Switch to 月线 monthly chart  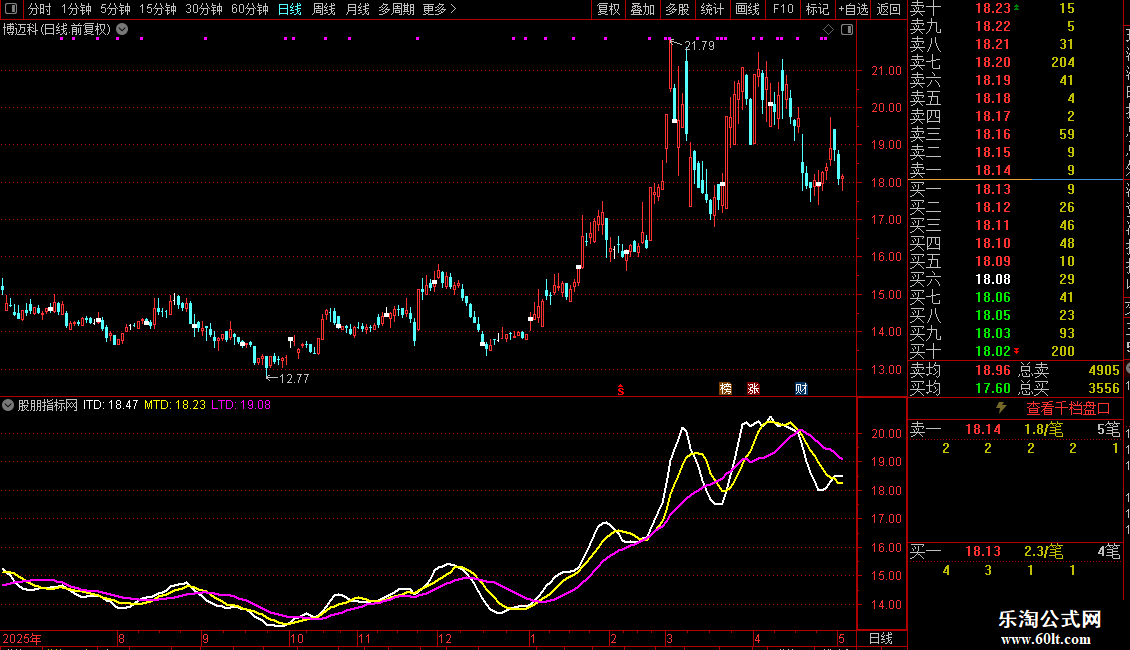click(x=357, y=9)
